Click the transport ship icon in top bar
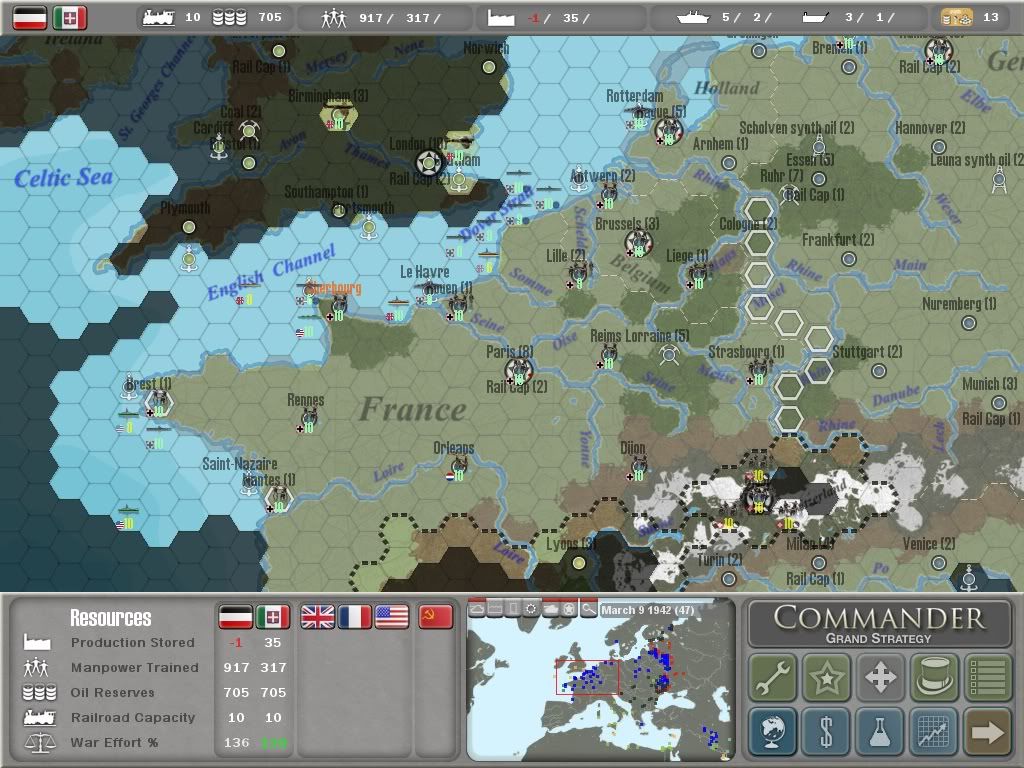The image size is (1024, 768). (x=815, y=18)
